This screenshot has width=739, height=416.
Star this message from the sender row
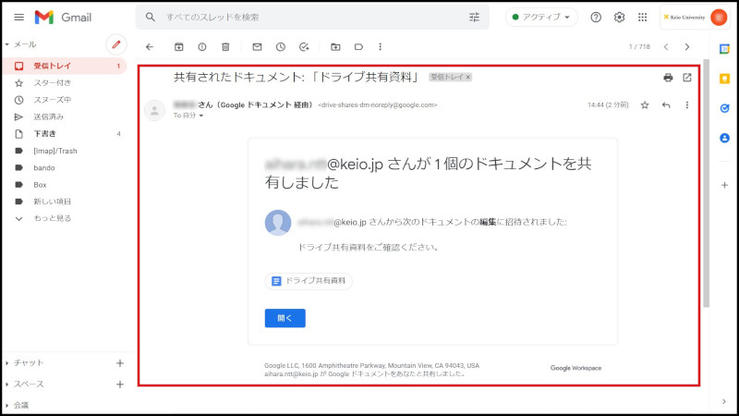645,105
